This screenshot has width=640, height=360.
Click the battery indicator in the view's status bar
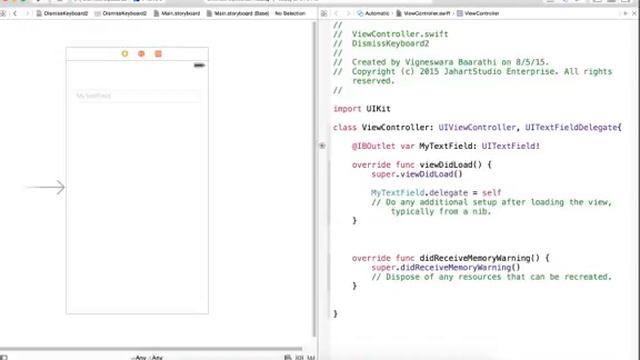pyautogui.click(x=199, y=65)
